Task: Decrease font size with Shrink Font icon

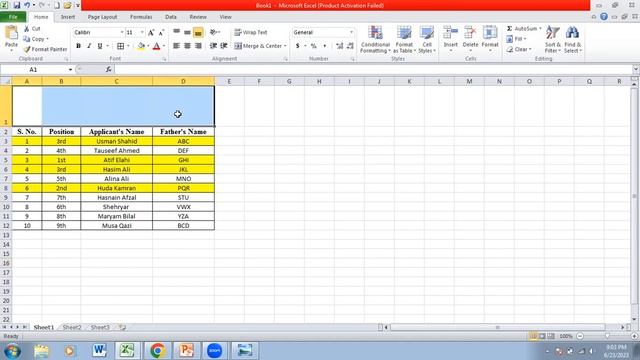Action: pos(161,33)
